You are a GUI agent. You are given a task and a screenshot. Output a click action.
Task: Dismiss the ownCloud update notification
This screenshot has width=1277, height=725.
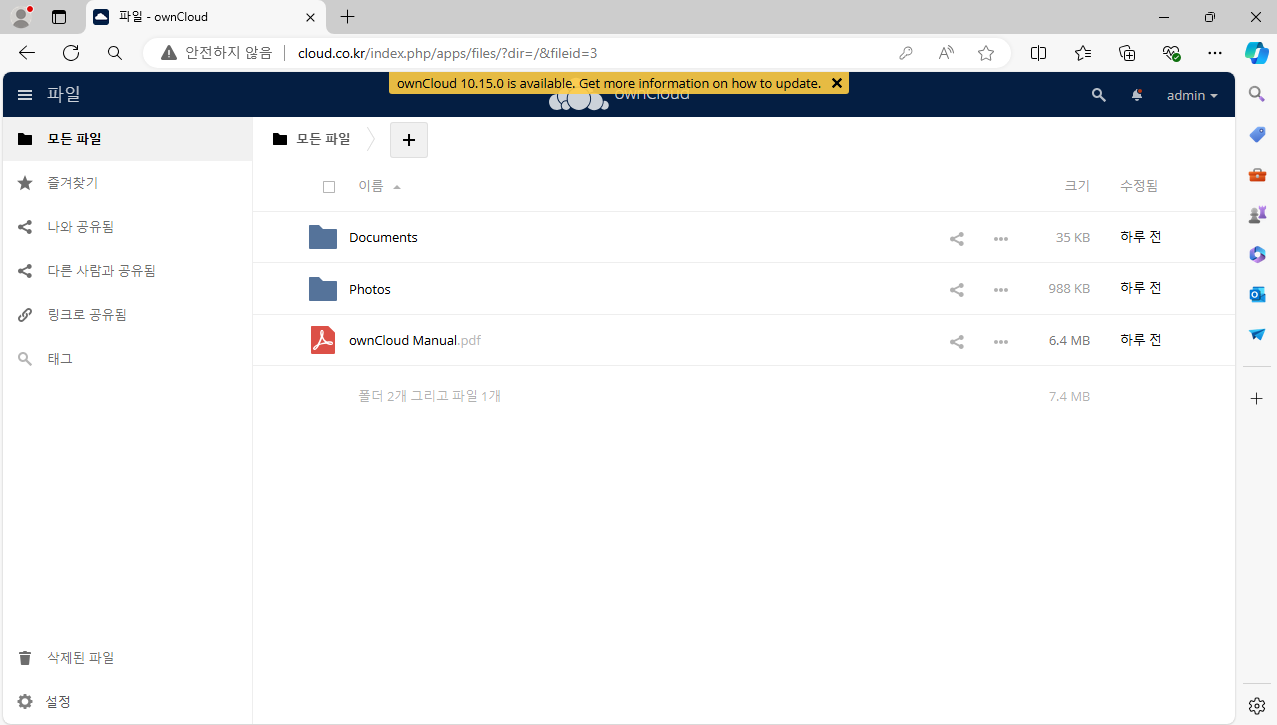[x=837, y=83]
